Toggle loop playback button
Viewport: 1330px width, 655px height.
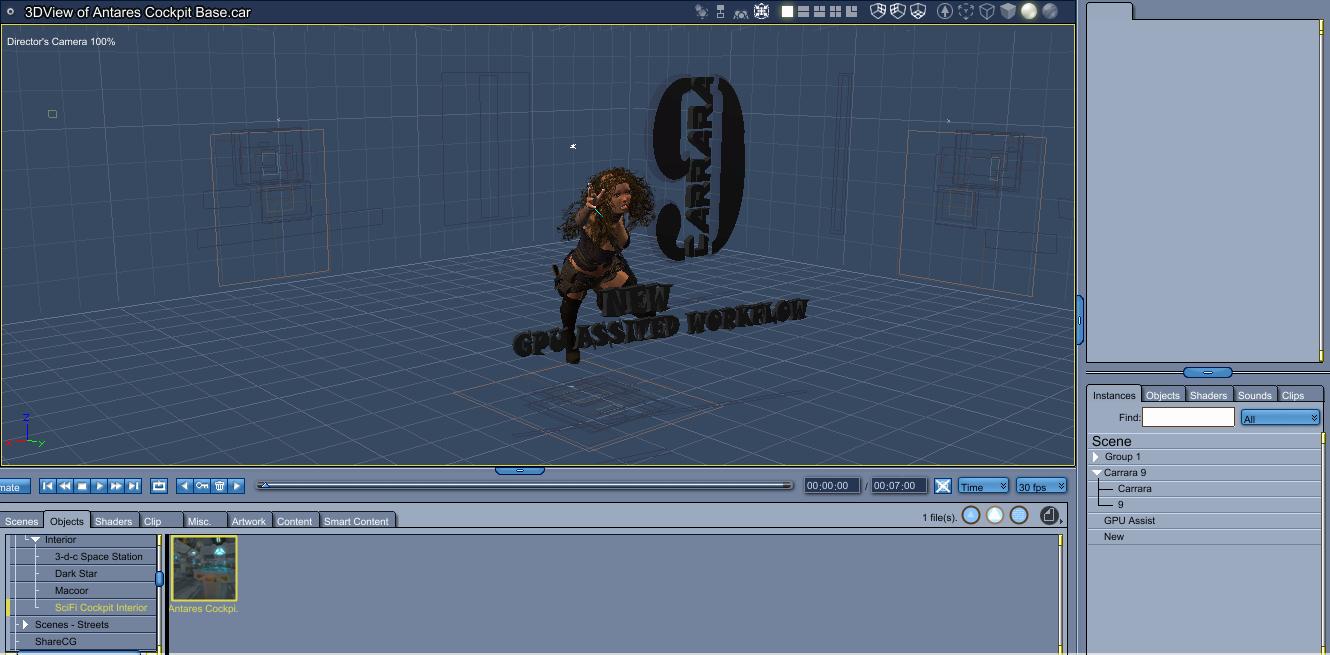tap(159, 486)
